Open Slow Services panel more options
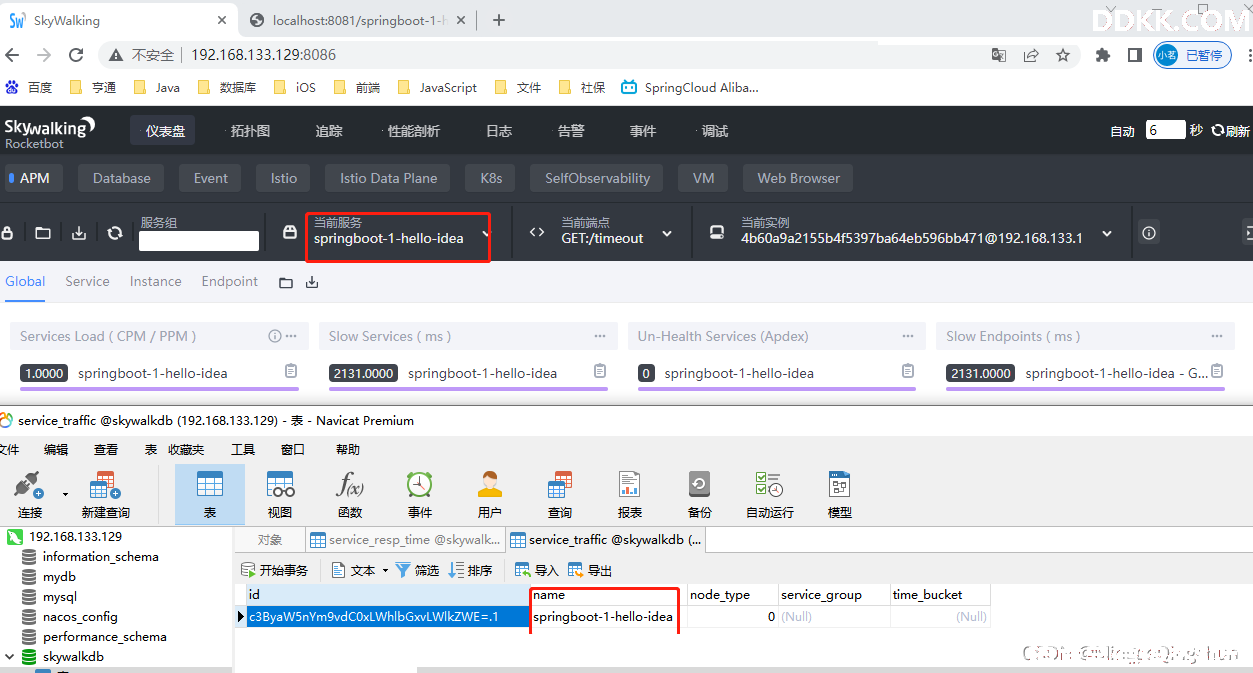 pos(600,336)
